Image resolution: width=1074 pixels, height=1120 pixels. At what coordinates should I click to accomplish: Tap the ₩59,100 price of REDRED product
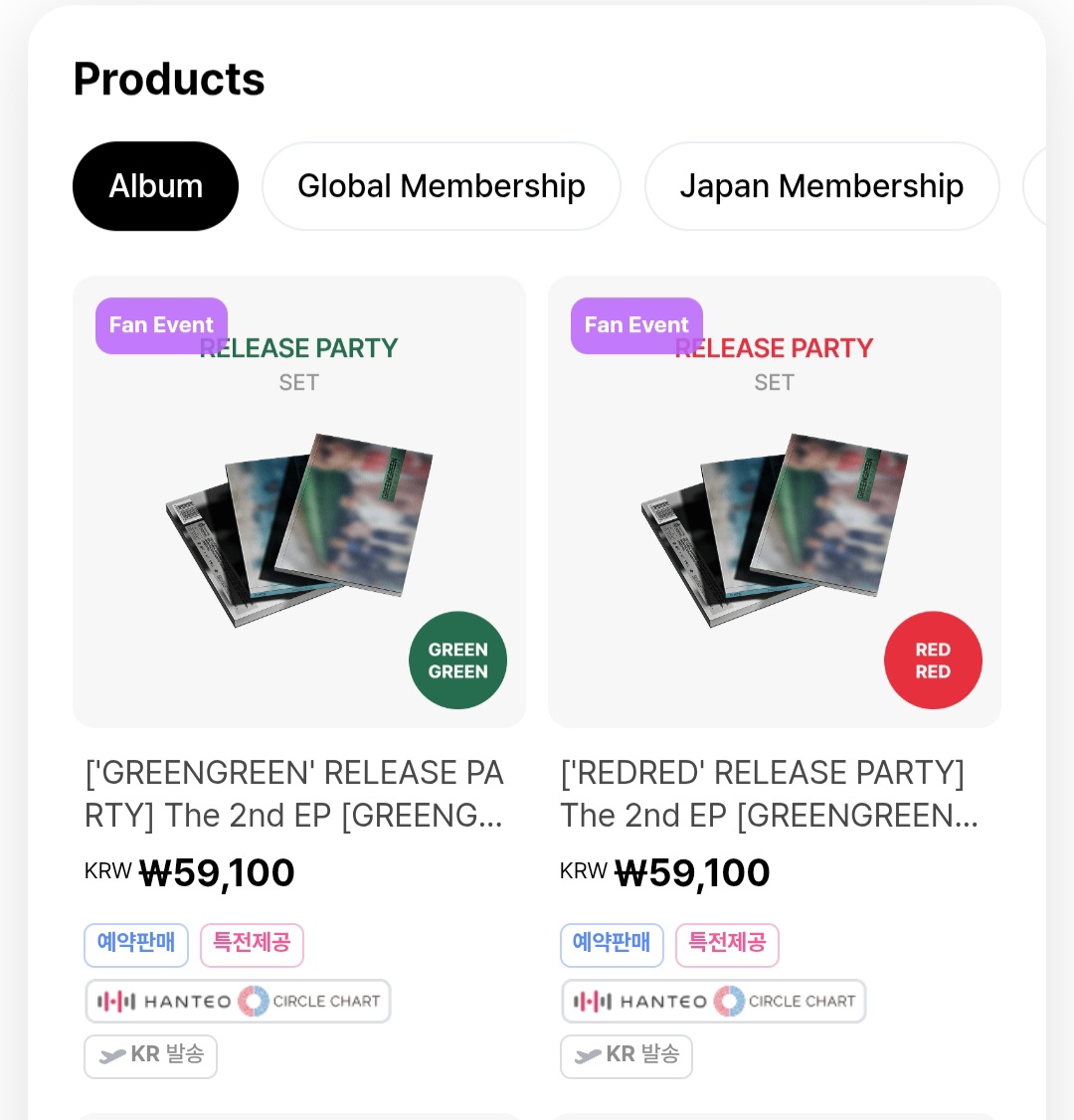click(x=692, y=873)
